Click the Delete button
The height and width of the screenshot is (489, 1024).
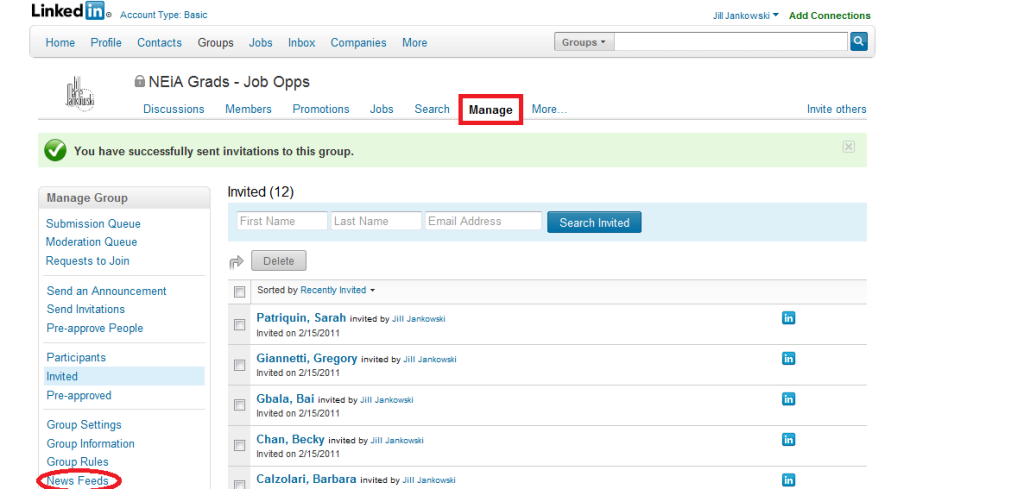click(279, 261)
